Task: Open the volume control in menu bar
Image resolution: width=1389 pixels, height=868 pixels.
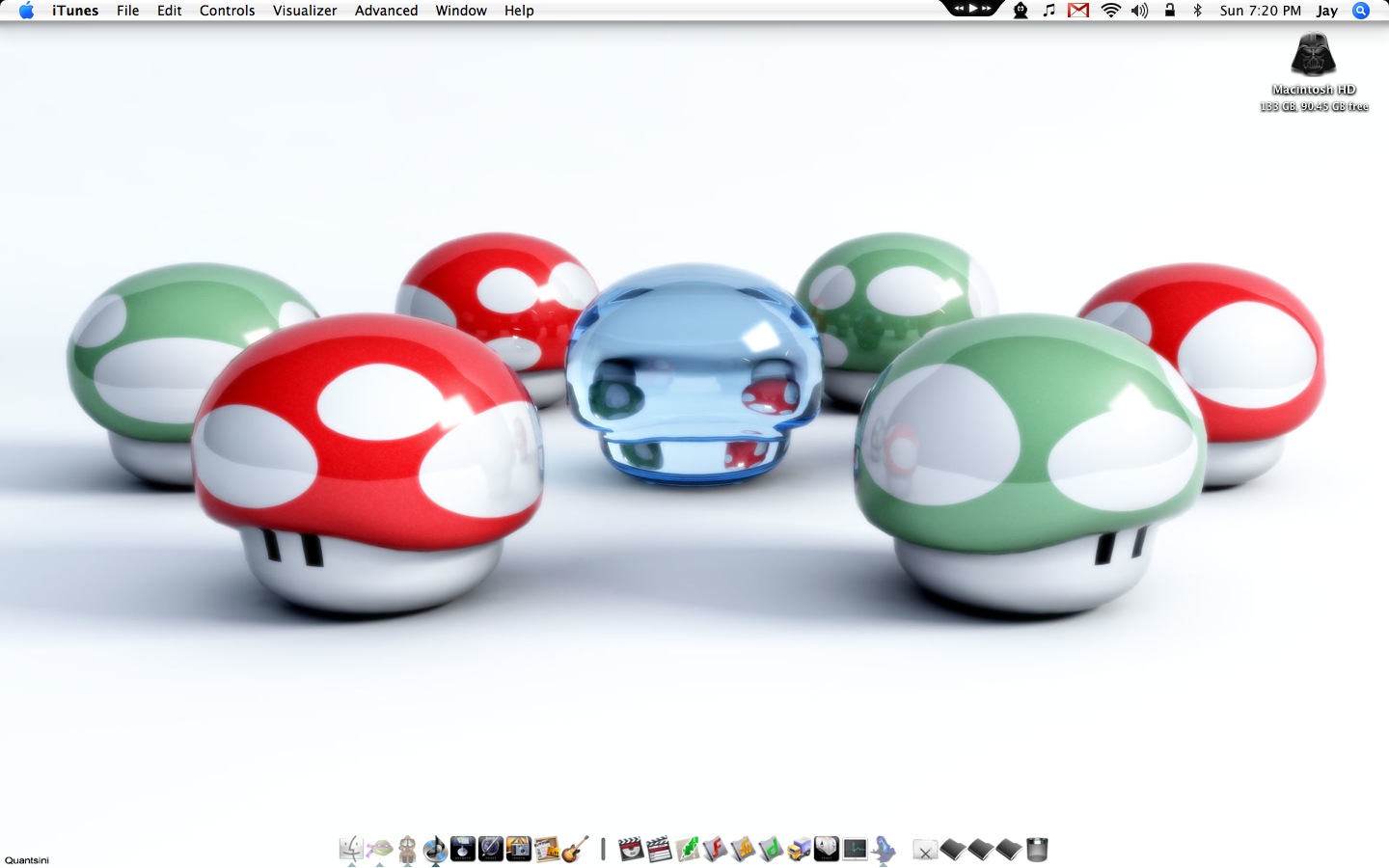Action: click(x=1140, y=11)
